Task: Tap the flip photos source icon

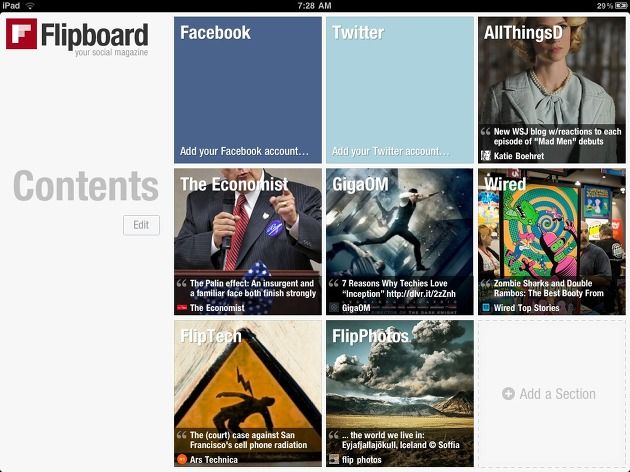Action: tap(334, 459)
